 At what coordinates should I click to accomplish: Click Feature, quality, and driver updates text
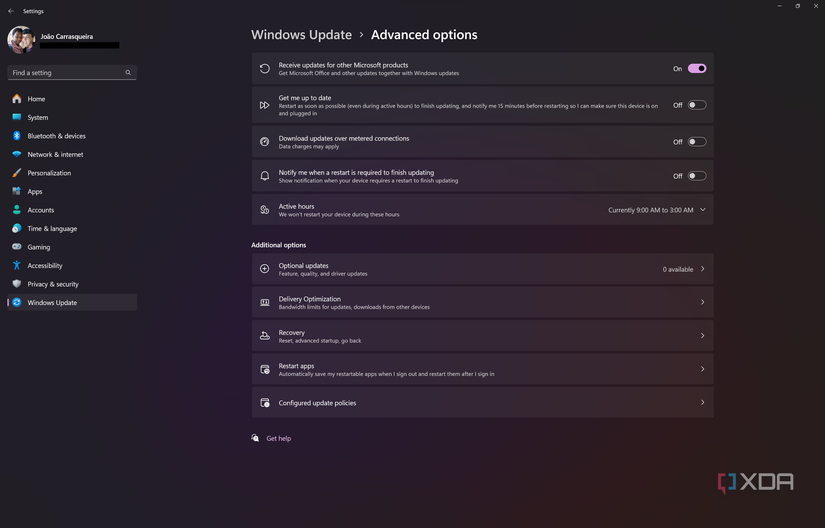323,274
